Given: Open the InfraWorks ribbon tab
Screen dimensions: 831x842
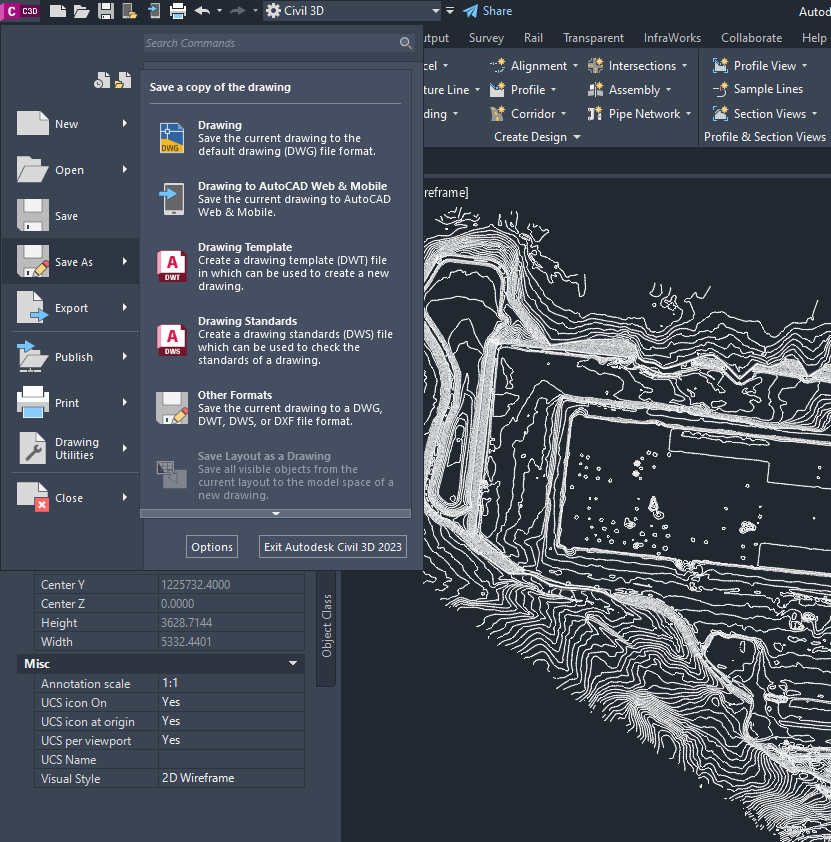Looking at the screenshot, I should point(671,37).
